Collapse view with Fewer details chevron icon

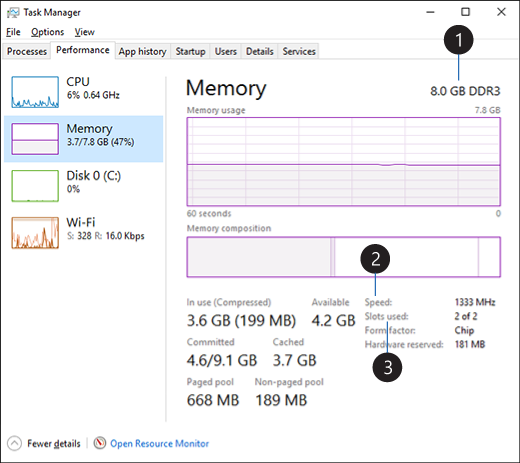[14, 443]
